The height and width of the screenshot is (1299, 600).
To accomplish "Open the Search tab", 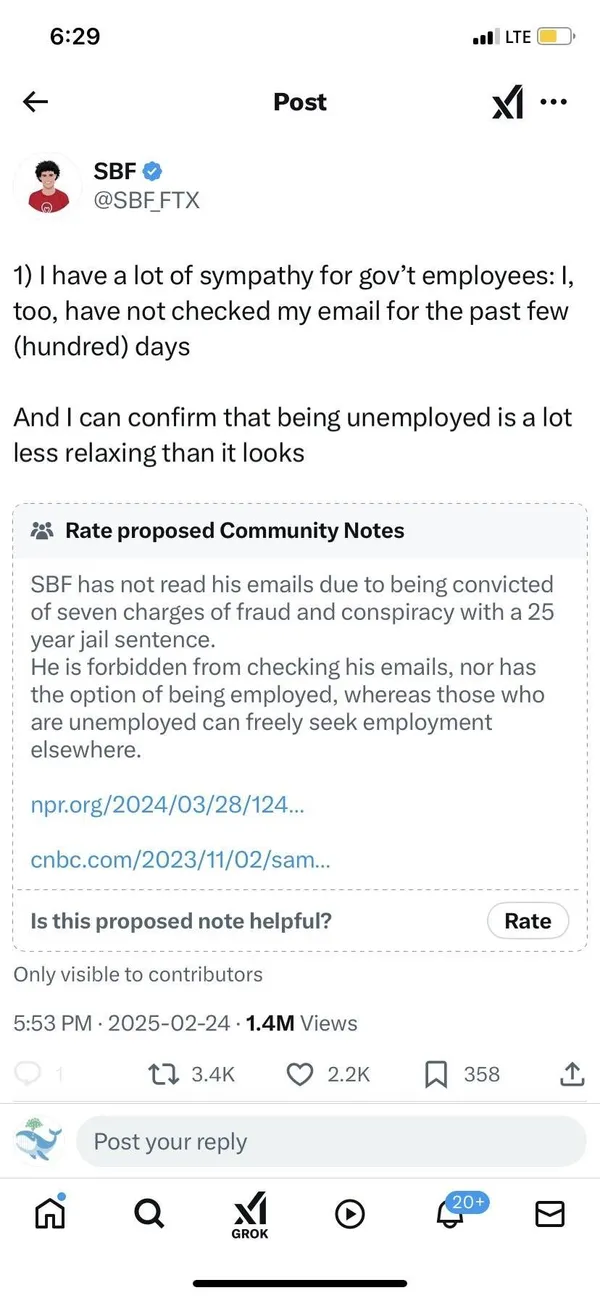I will (148, 1213).
